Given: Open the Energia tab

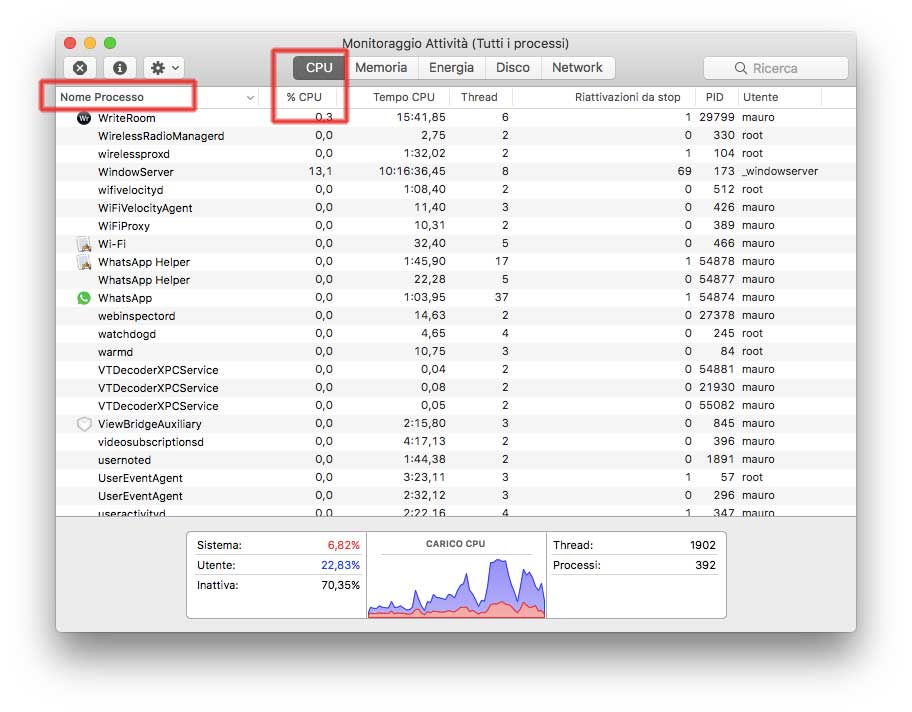Looking at the screenshot, I should [451, 67].
